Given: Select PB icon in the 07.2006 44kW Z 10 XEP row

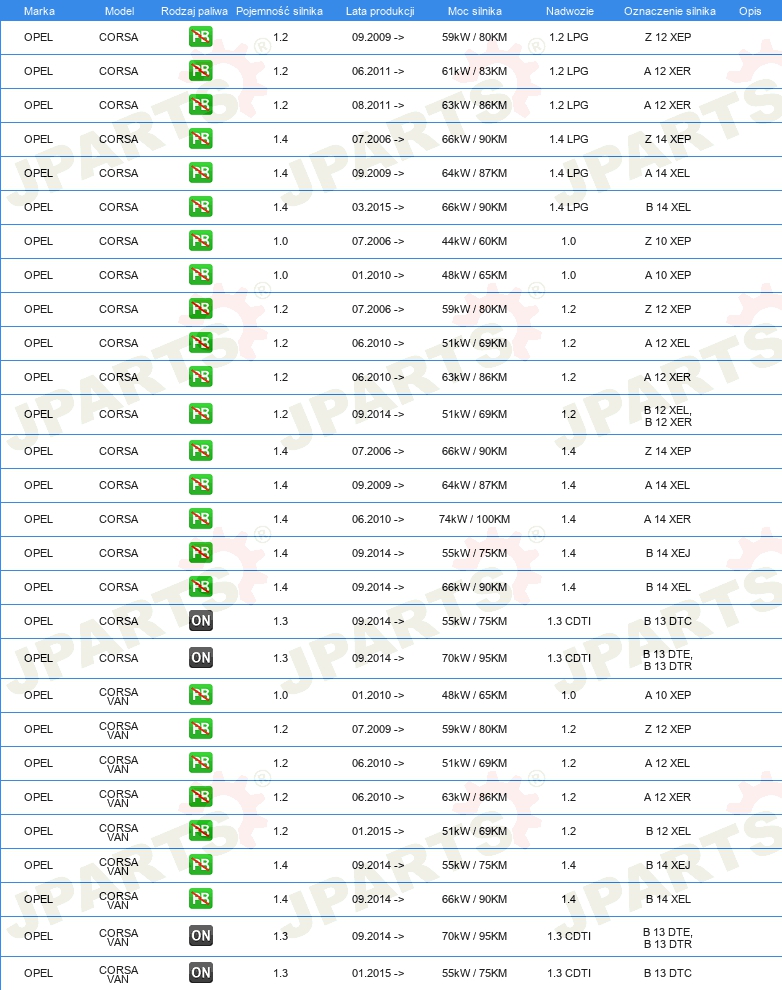Looking at the screenshot, I should (201, 241).
